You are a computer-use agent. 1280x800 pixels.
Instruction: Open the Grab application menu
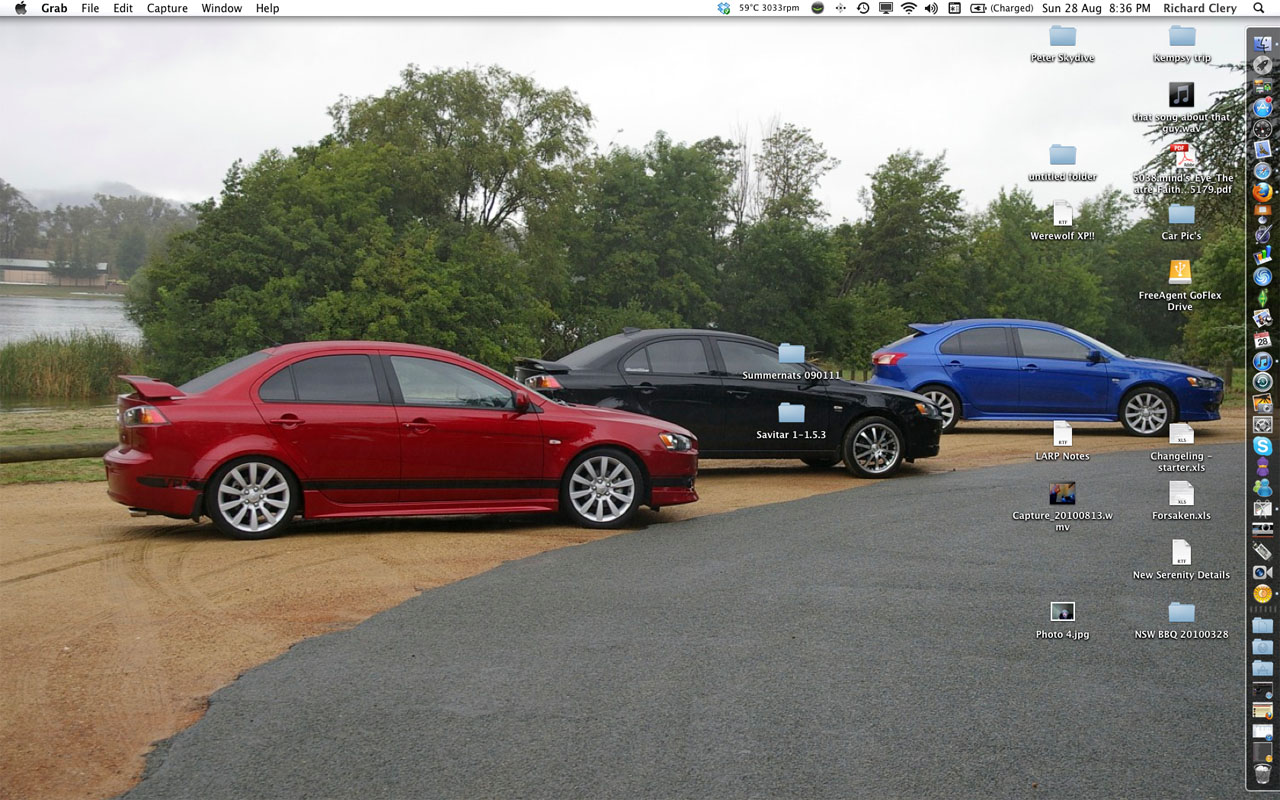[54, 8]
